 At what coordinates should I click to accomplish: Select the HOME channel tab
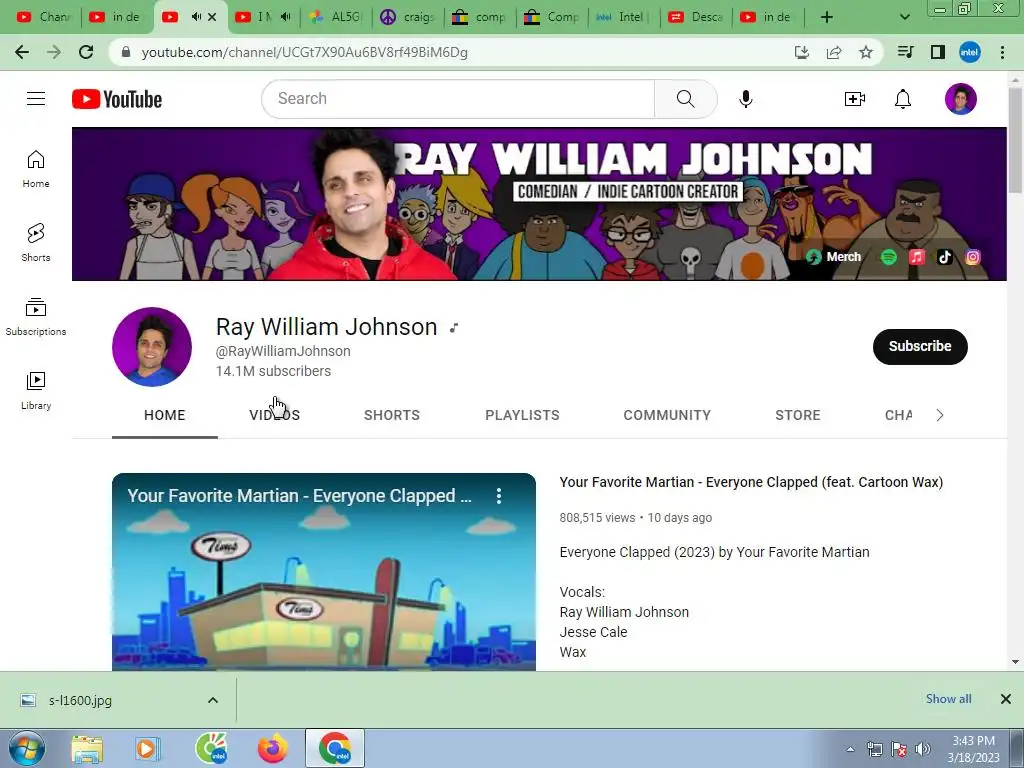(x=165, y=415)
